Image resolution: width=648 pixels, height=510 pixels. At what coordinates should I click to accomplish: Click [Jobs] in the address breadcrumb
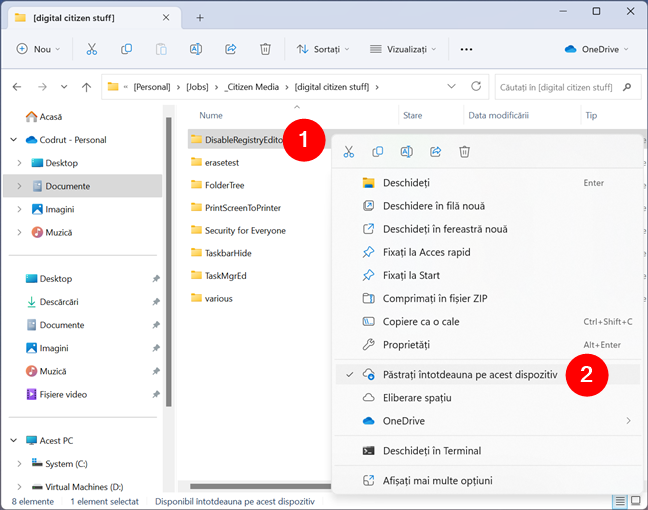pyautogui.click(x=197, y=87)
